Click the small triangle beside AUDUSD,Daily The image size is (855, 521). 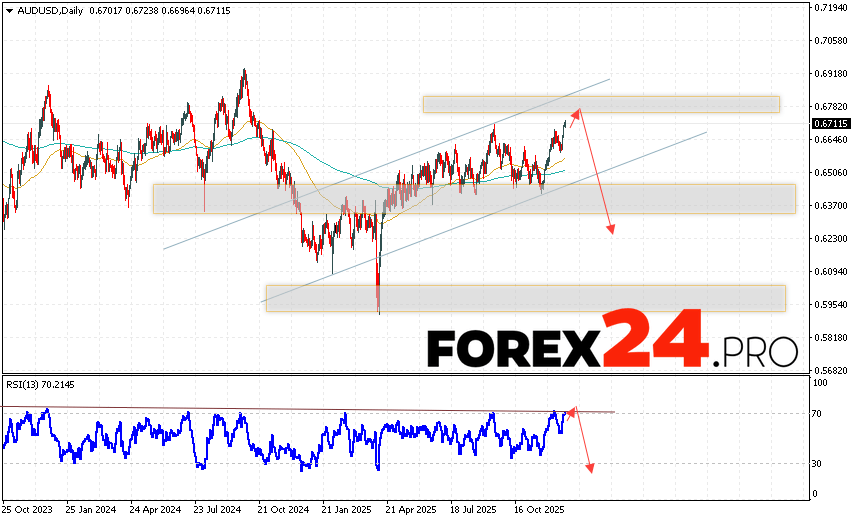click(6, 9)
